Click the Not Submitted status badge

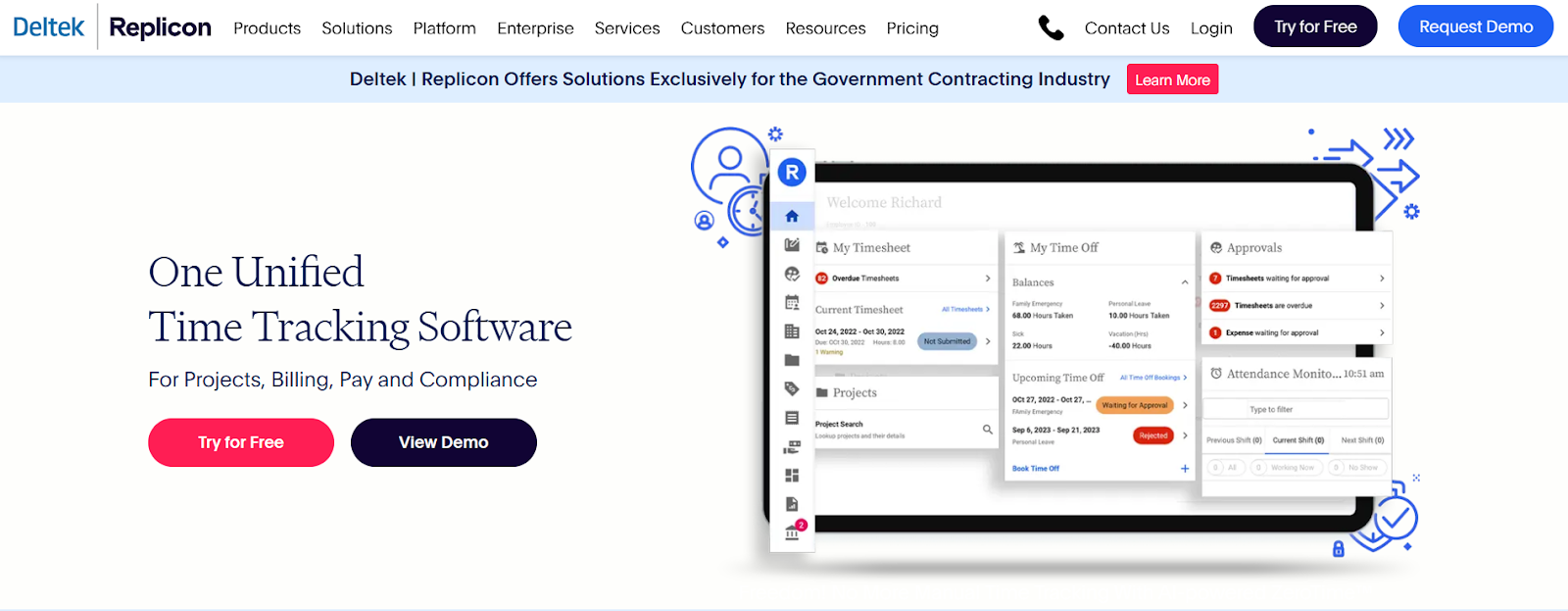pyautogui.click(x=947, y=341)
